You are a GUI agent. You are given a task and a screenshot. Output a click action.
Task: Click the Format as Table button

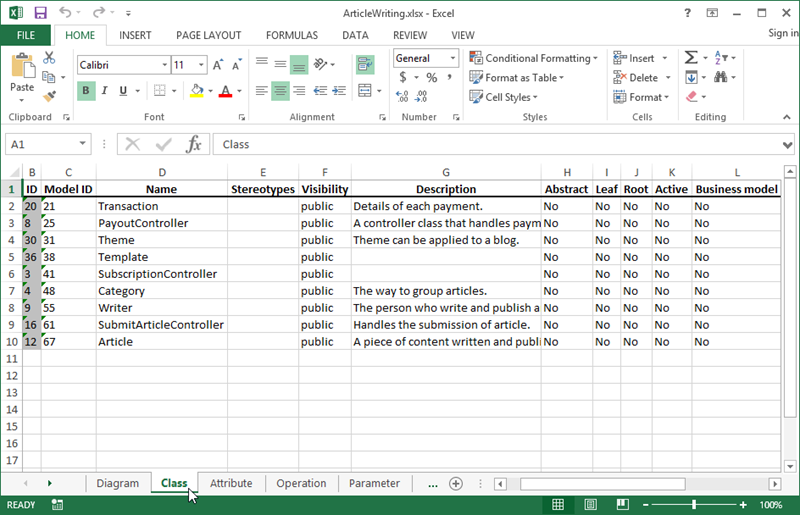[x=517, y=78]
